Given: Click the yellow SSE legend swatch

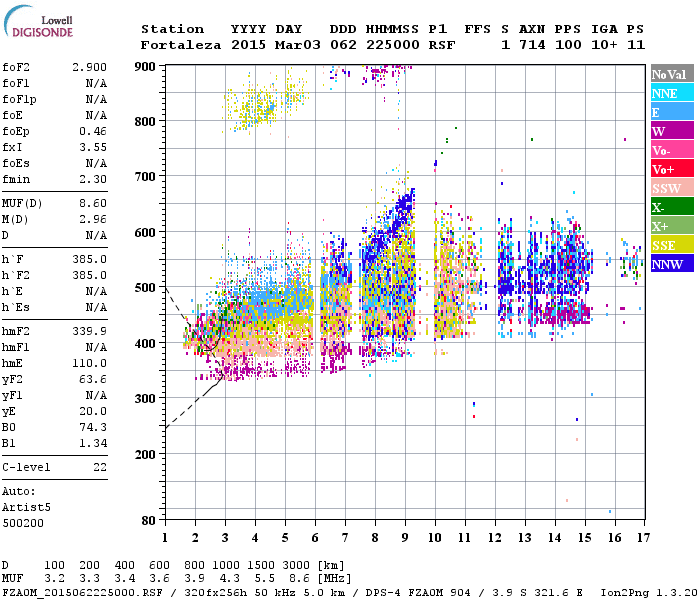Looking at the screenshot, I should pyautogui.click(x=671, y=245).
